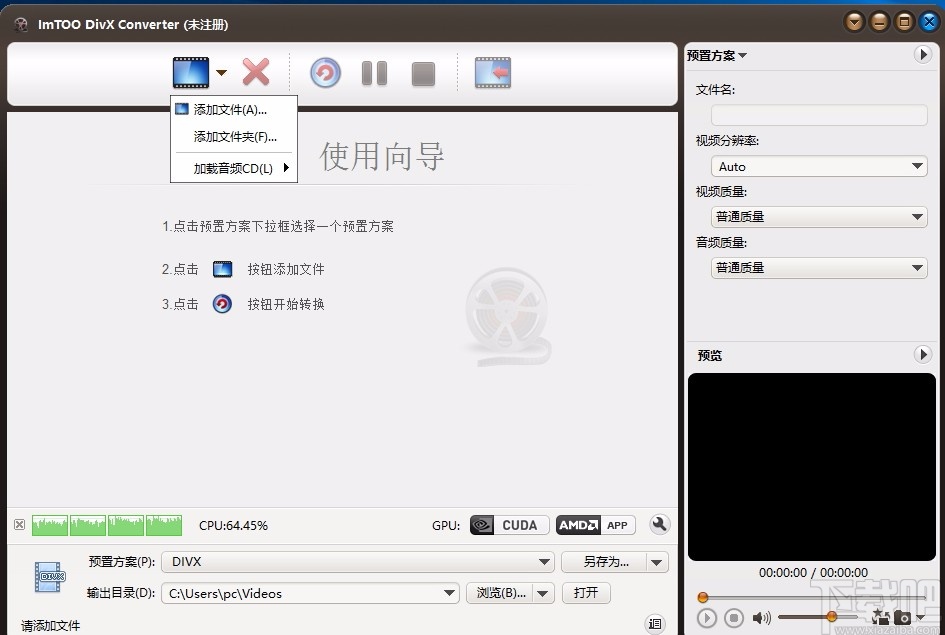945x635 pixels.
Task: Click the Add File toolbar icon
Action: tap(190, 72)
